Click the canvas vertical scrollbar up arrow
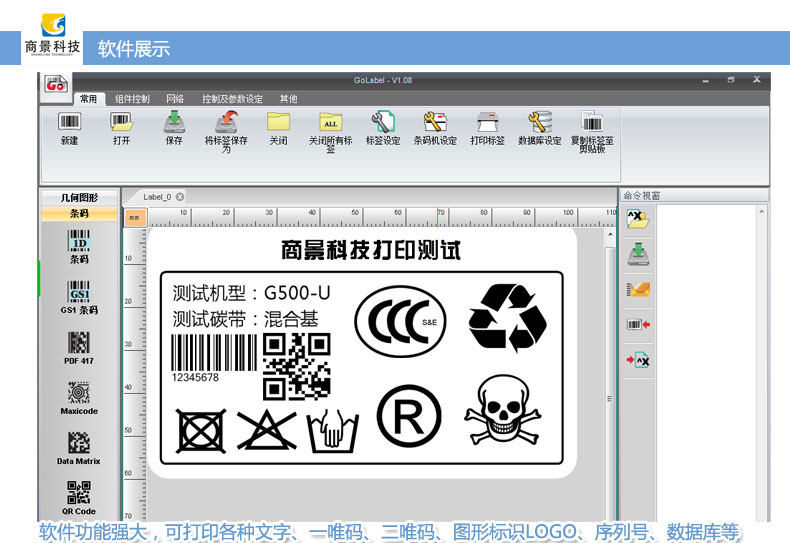This screenshot has width=790, height=543. 610,235
